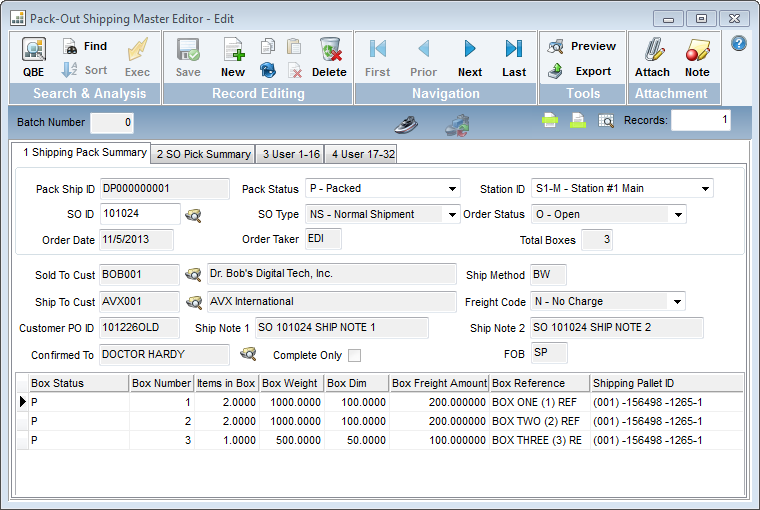Go to Next record
Image resolution: width=760 pixels, height=510 pixels.
[470, 57]
